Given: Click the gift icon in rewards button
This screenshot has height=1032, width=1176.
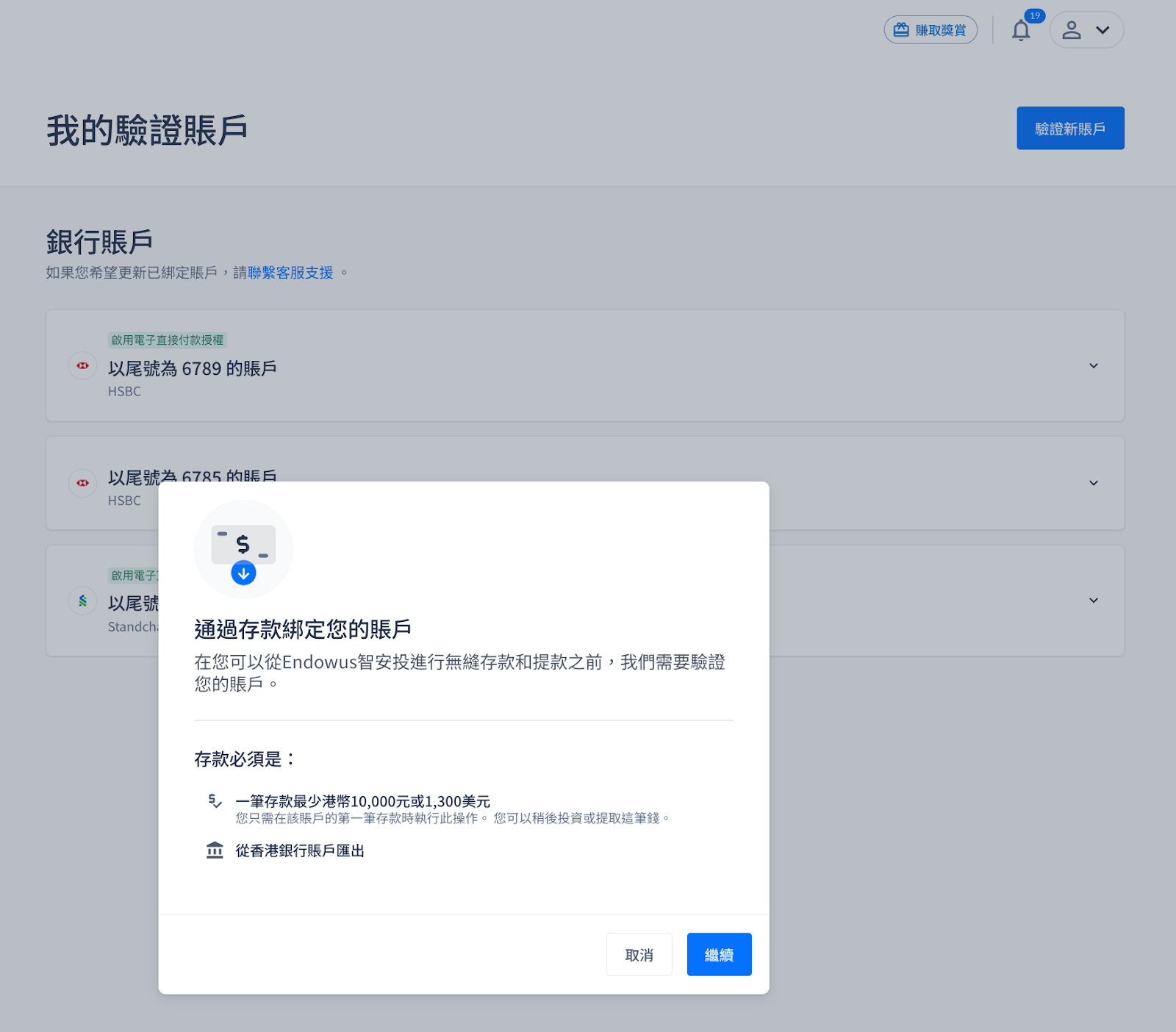Looking at the screenshot, I should point(901,30).
